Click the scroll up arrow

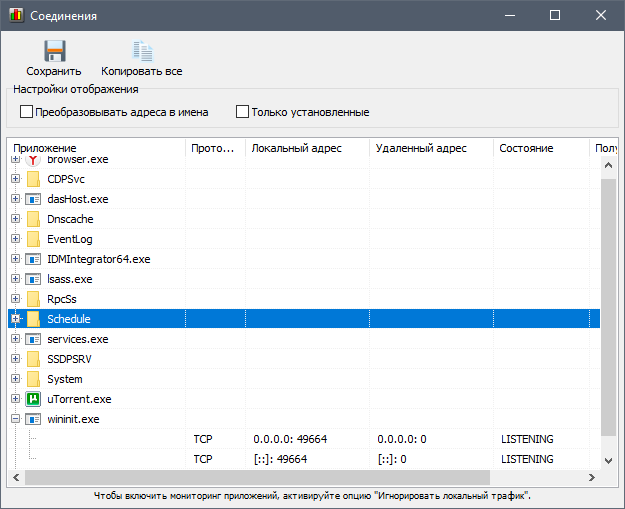point(608,165)
